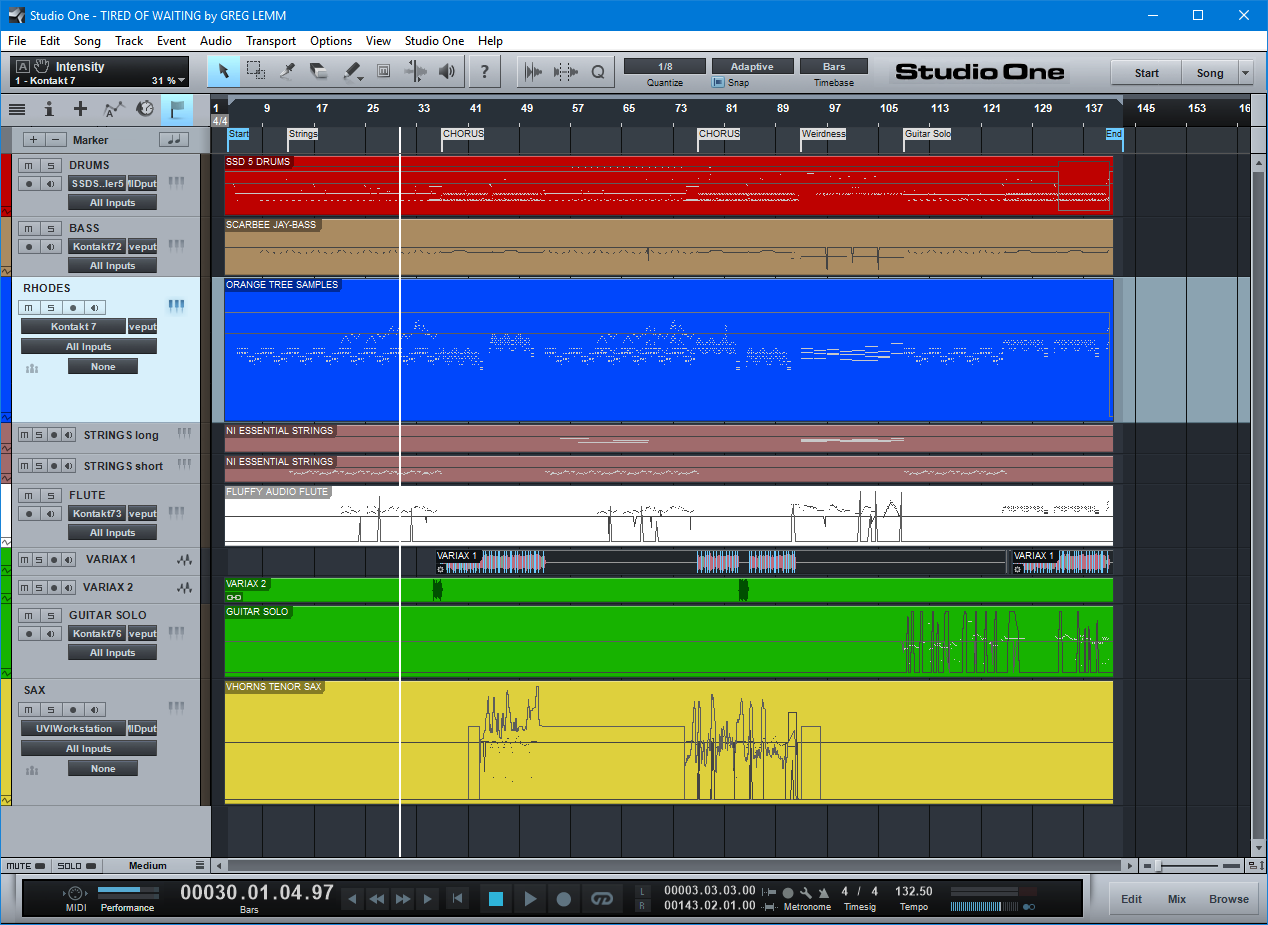1268x925 pixels.
Task: Open the RHODES Kontakt 7 instrument dropdown
Action: coord(74,326)
